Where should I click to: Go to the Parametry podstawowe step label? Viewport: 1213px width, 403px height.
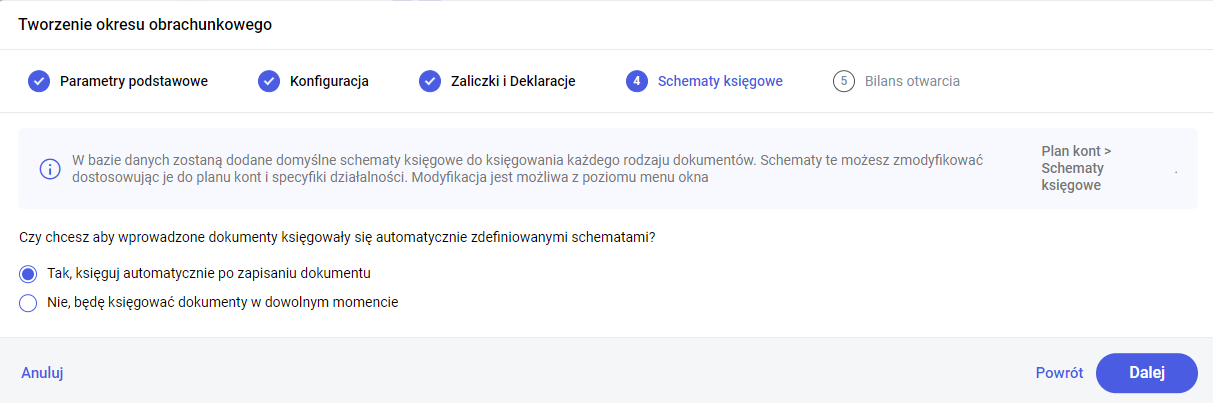[134, 81]
